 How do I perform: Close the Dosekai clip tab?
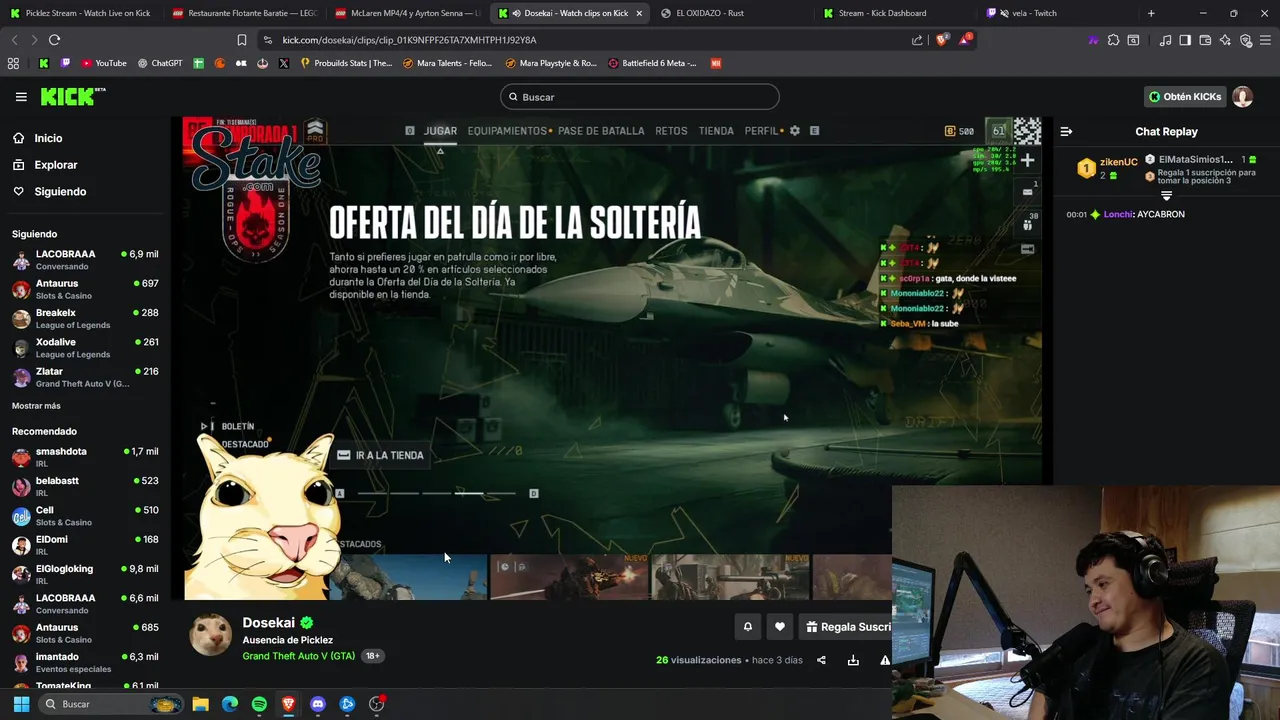639,13
